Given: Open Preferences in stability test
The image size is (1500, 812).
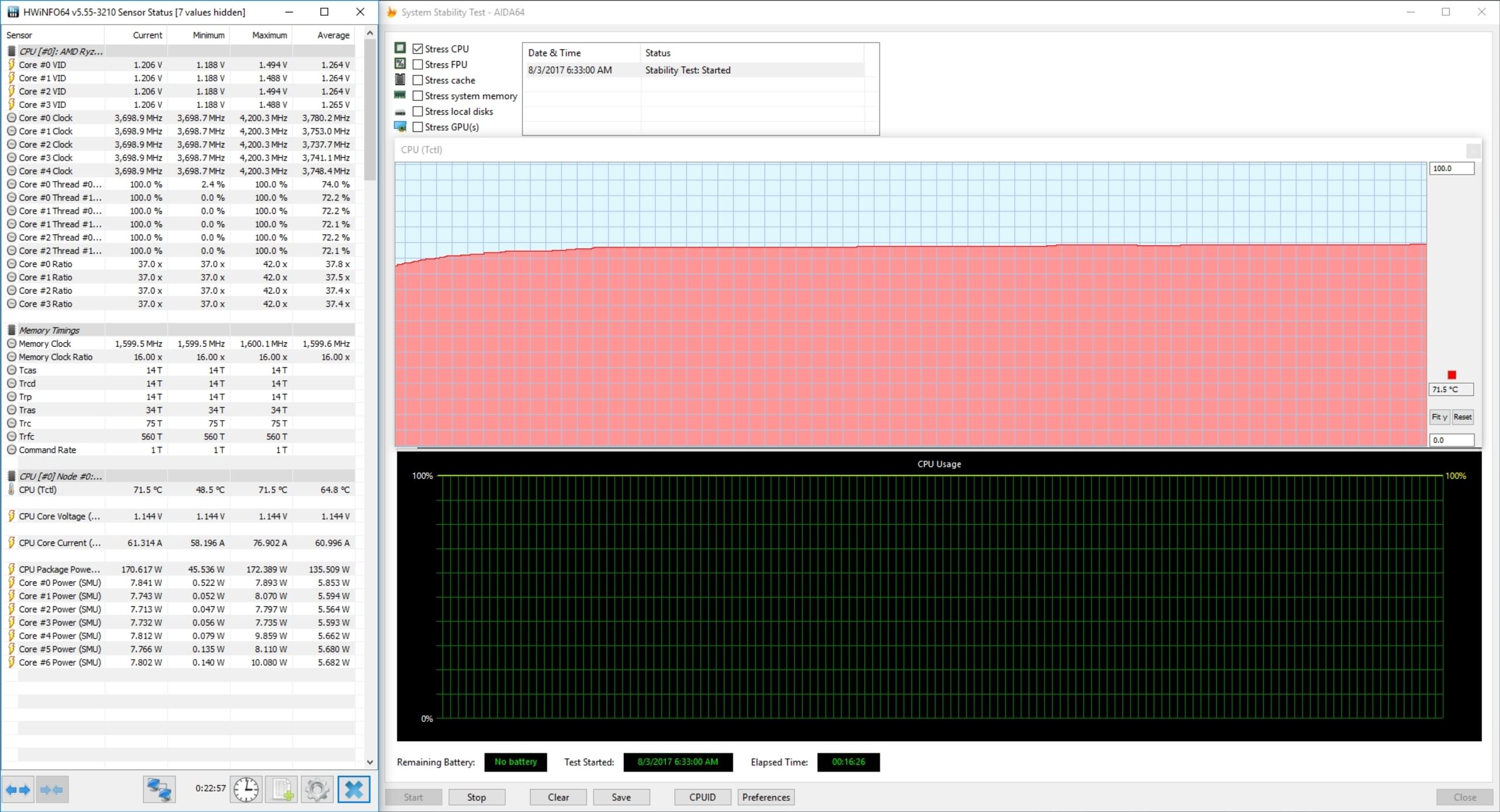Looking at the screenshot, I should [766, 797].
